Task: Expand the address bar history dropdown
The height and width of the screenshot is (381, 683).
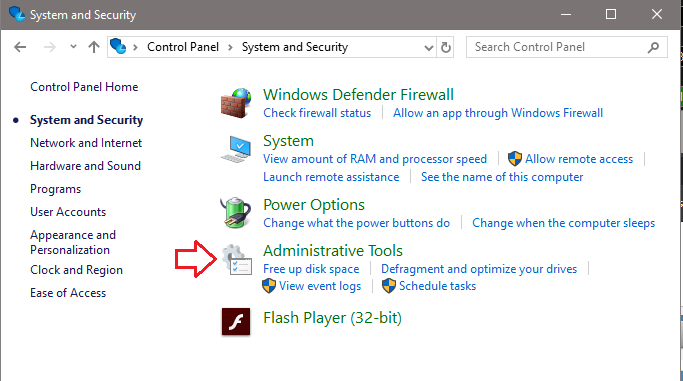Action: pos(429,47)
